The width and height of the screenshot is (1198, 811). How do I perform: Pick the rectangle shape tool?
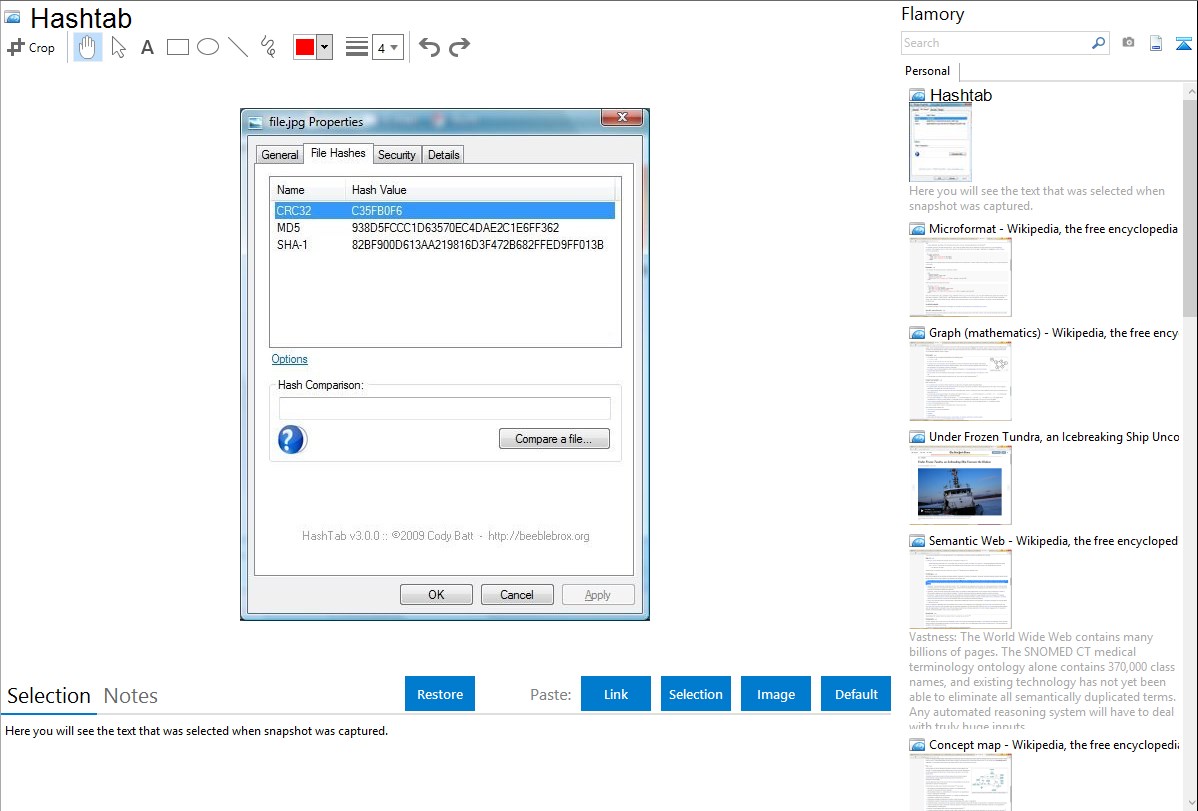pos(178,47)
